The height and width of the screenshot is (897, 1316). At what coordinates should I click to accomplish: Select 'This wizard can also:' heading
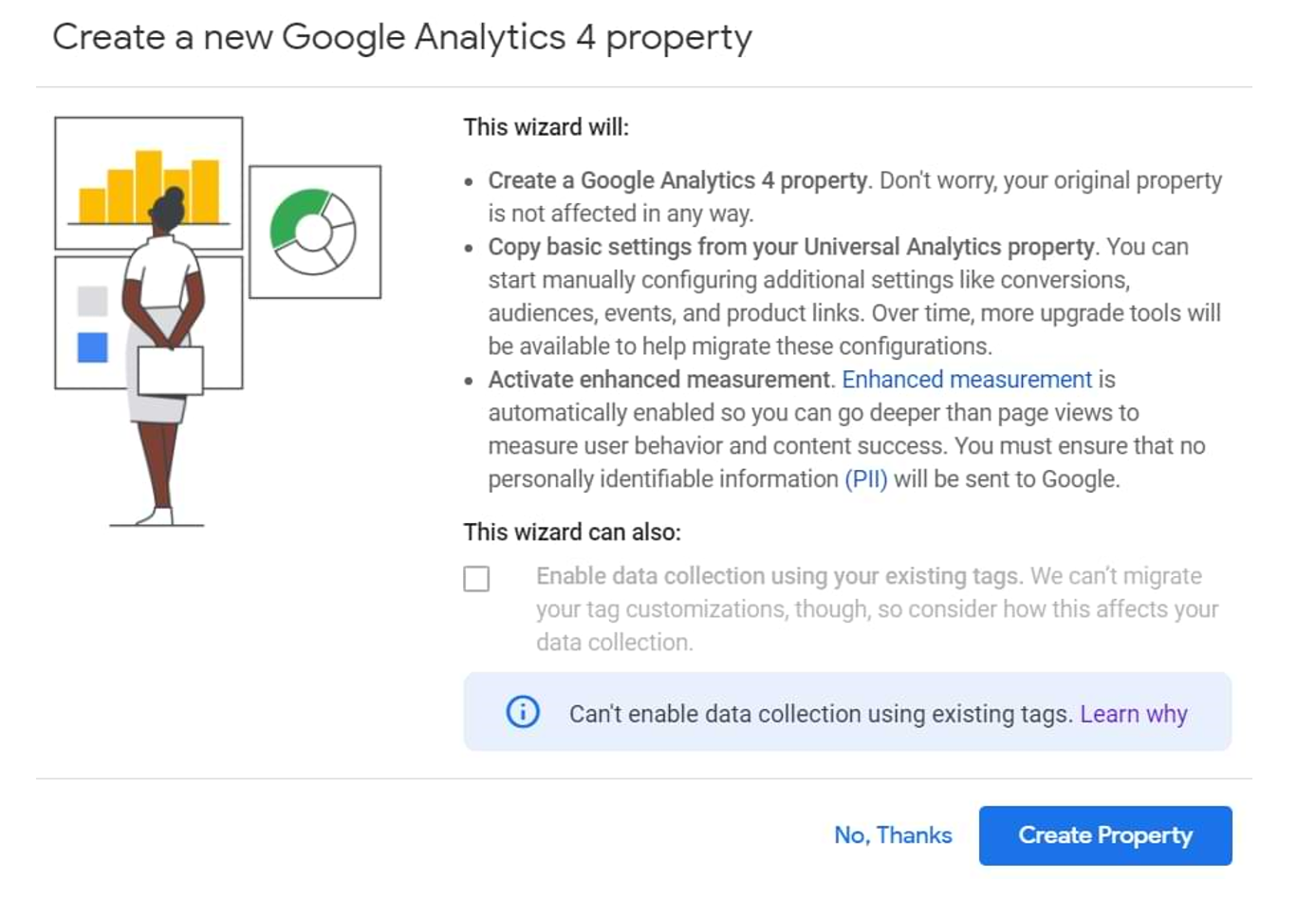(572, 533)
